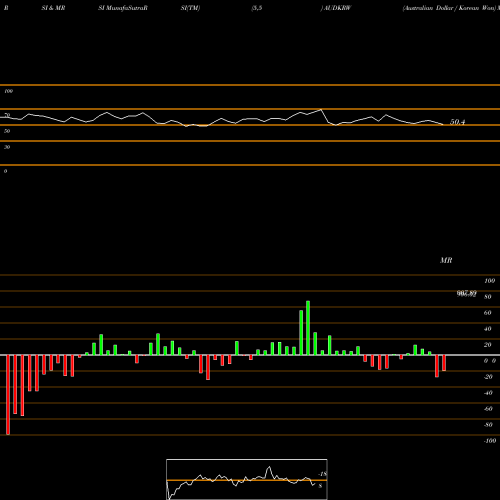
Task: Click the MR axis label -40
Action: tap(488, 393)
